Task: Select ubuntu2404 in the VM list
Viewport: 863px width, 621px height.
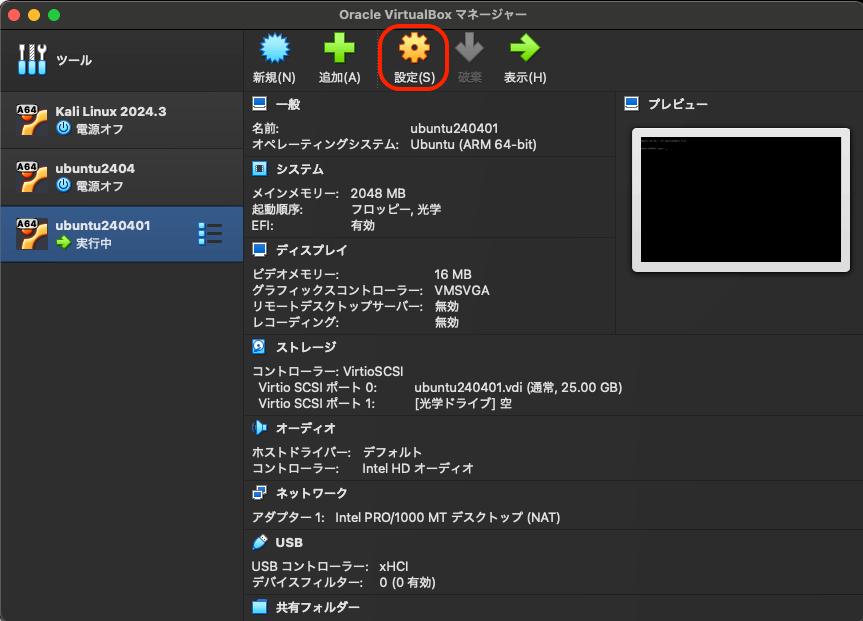Action: coord(122,177)
